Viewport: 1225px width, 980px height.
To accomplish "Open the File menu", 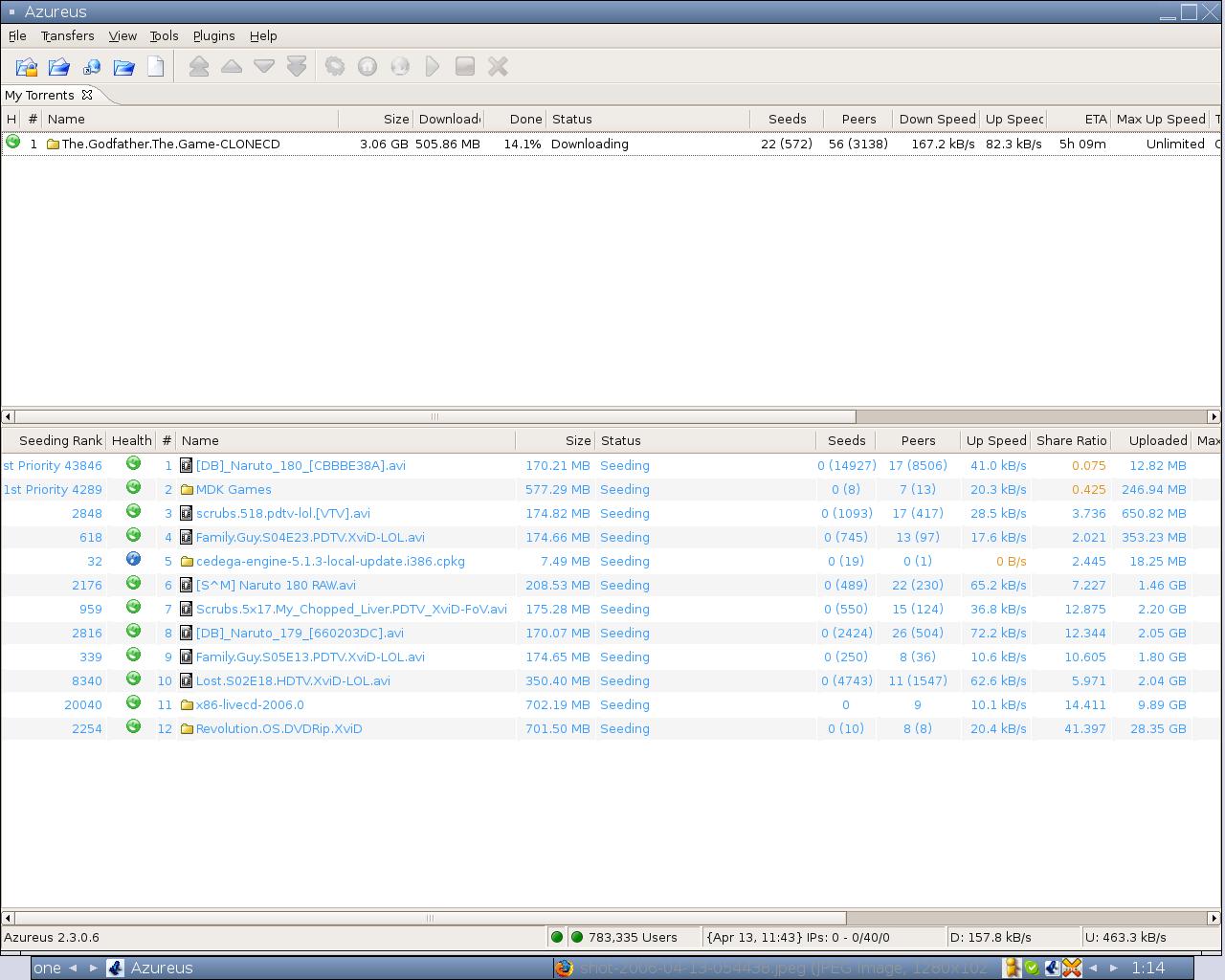I will [17, 35].
